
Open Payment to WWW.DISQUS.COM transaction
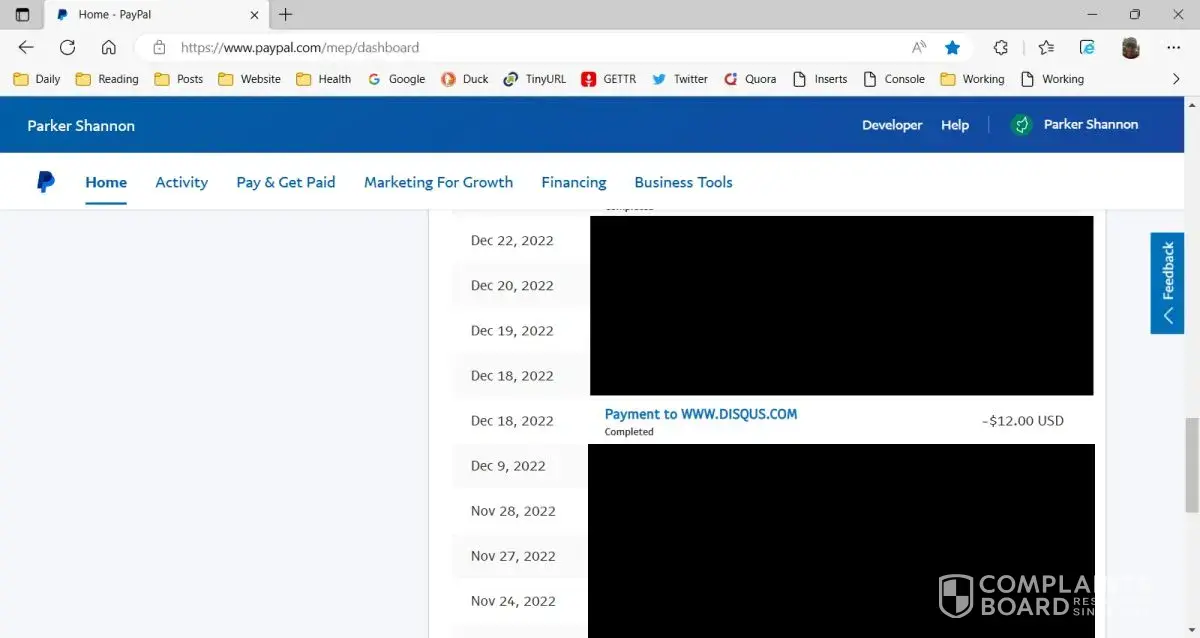tap(701, 414)
